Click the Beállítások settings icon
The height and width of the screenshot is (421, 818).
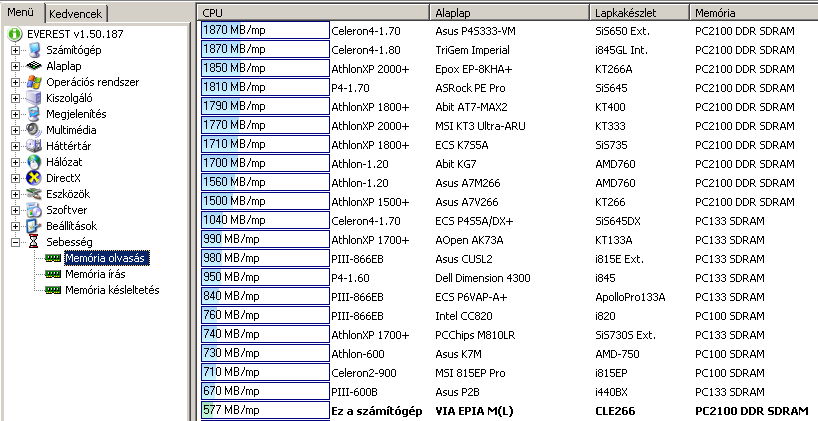tap(34, 226)
